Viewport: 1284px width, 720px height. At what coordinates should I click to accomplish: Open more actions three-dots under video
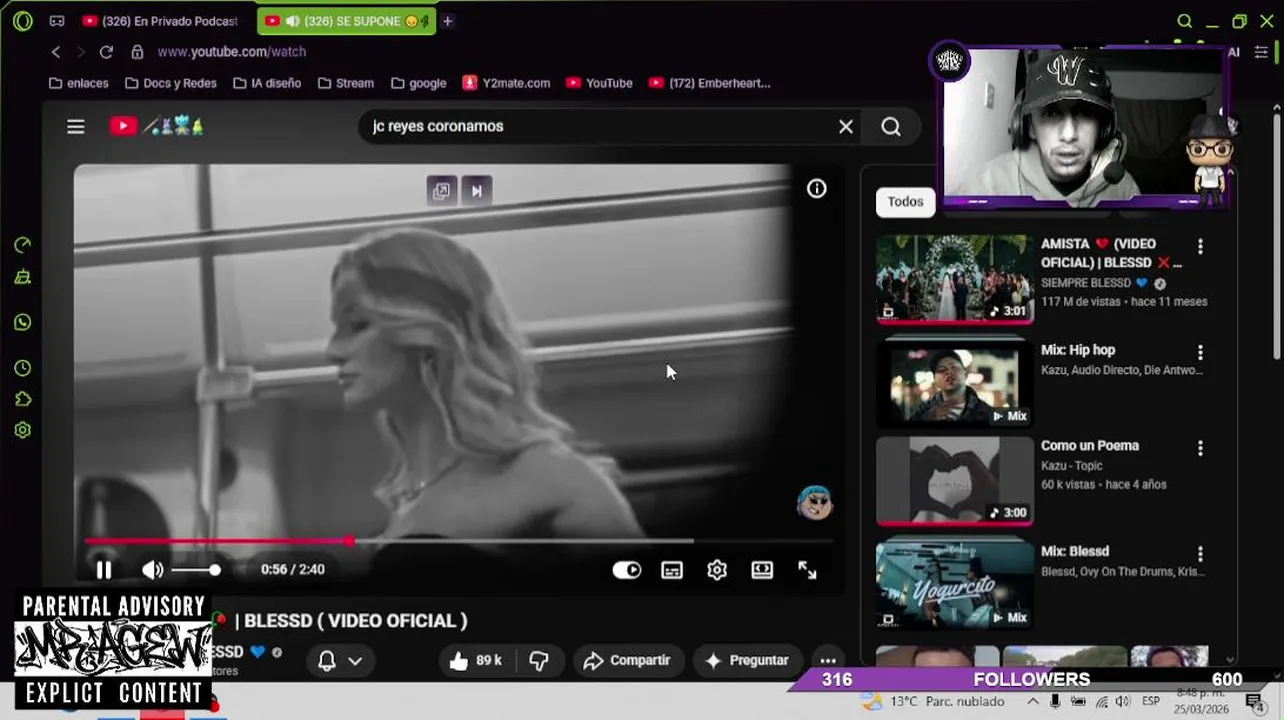pos(828,660)
